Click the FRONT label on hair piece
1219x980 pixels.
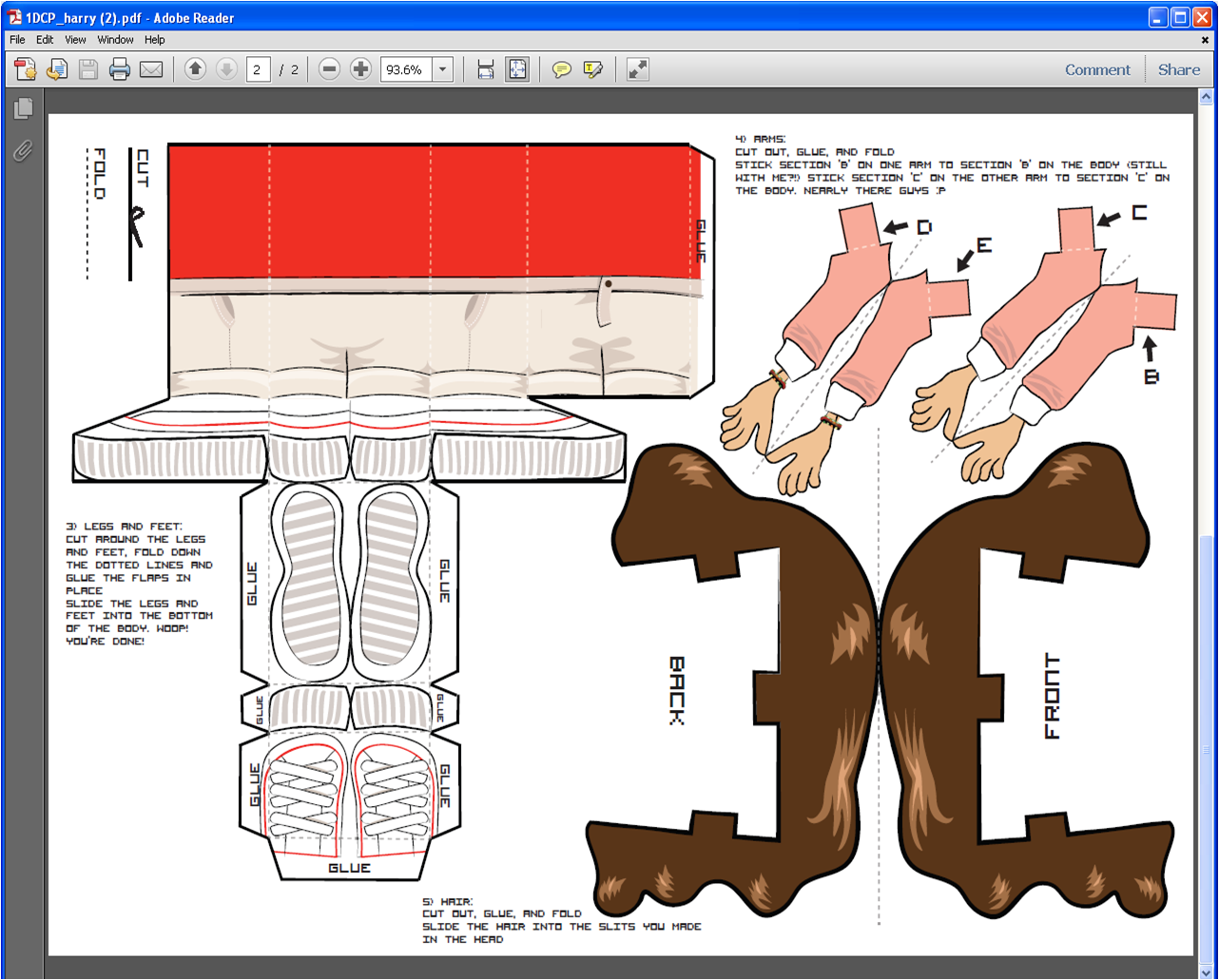[x=1052, y=696]
